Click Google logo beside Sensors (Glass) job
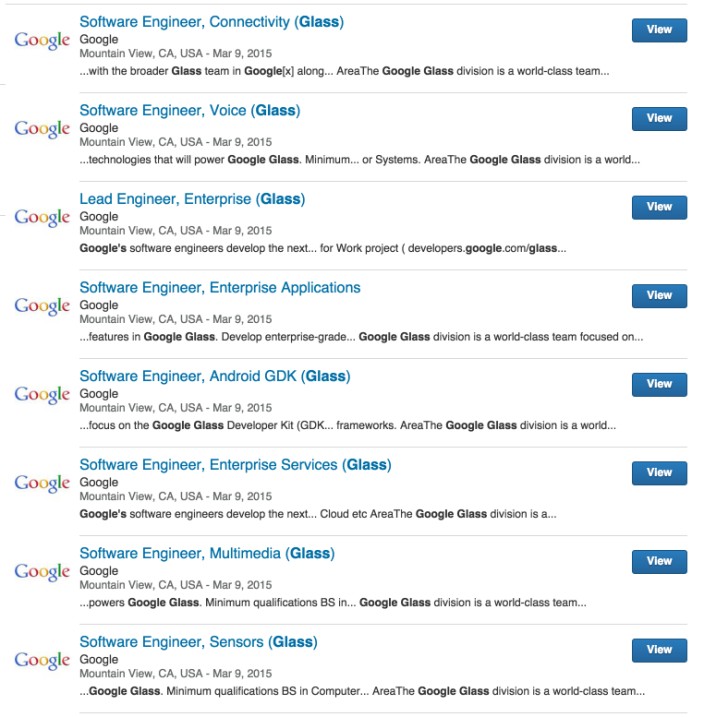704x717 pixels. tap(42, 660)
